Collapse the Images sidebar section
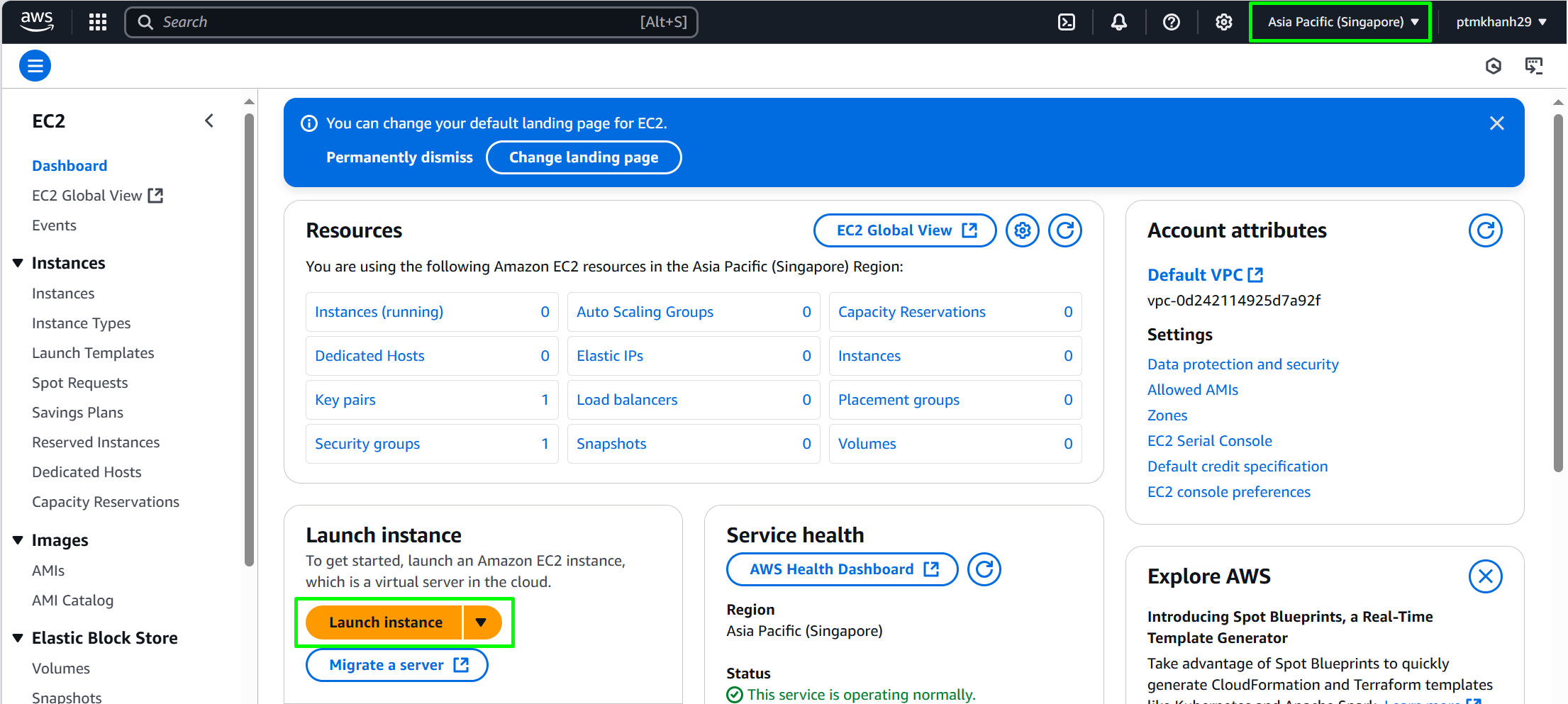The height and width of the screenshot is (704, 1568). click(x=18, y=540)
